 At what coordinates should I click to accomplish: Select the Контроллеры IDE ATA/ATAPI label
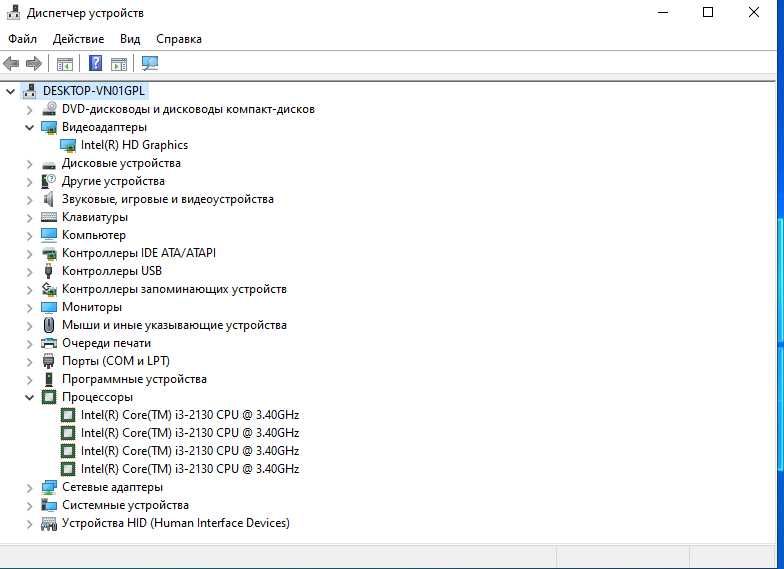(139, 253)
